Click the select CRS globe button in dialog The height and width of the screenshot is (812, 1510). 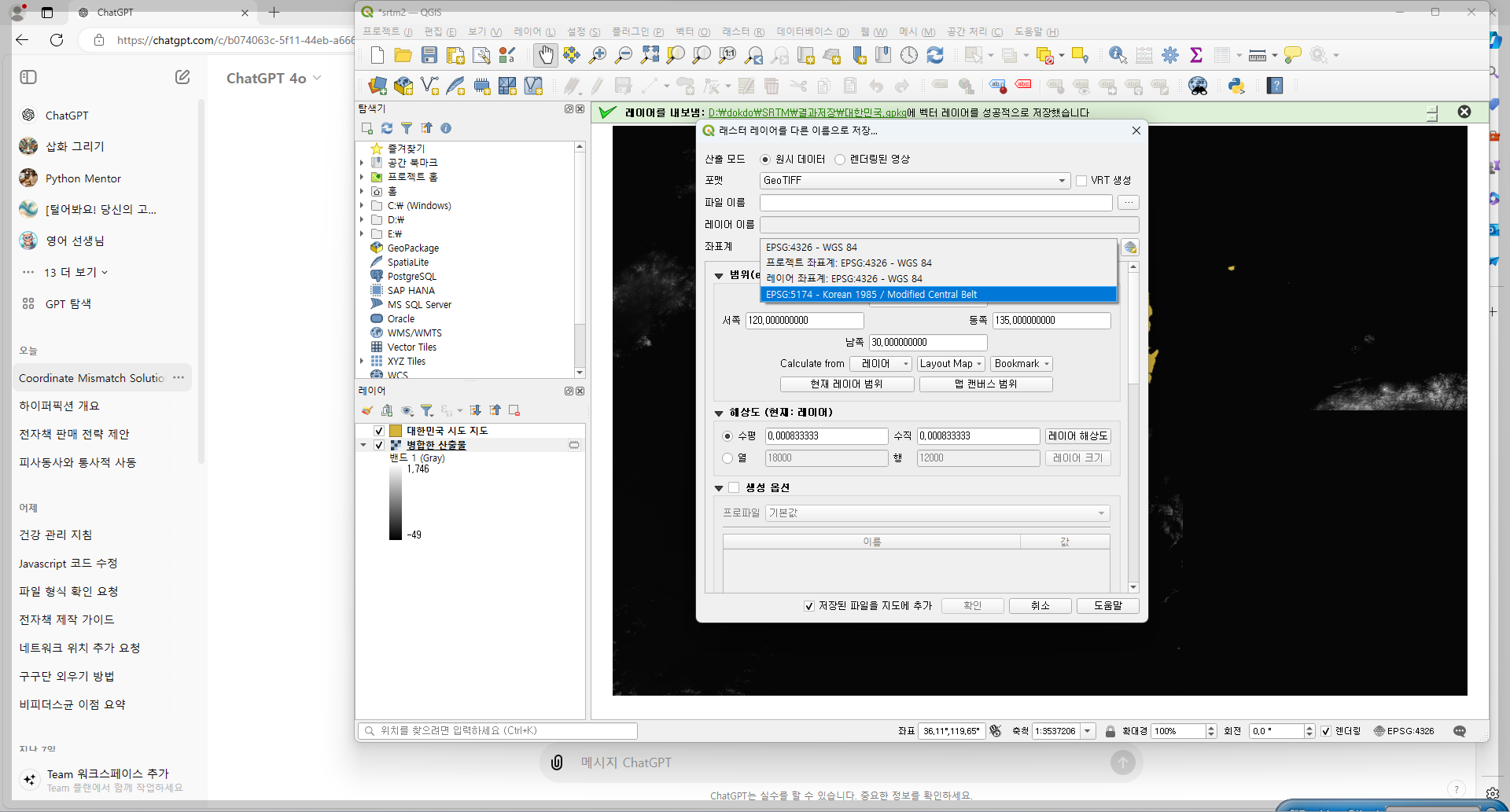pos(1130,248)
